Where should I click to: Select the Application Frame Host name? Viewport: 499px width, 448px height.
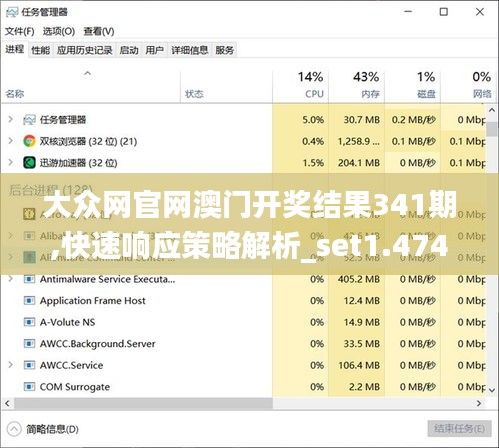point(93,301)
